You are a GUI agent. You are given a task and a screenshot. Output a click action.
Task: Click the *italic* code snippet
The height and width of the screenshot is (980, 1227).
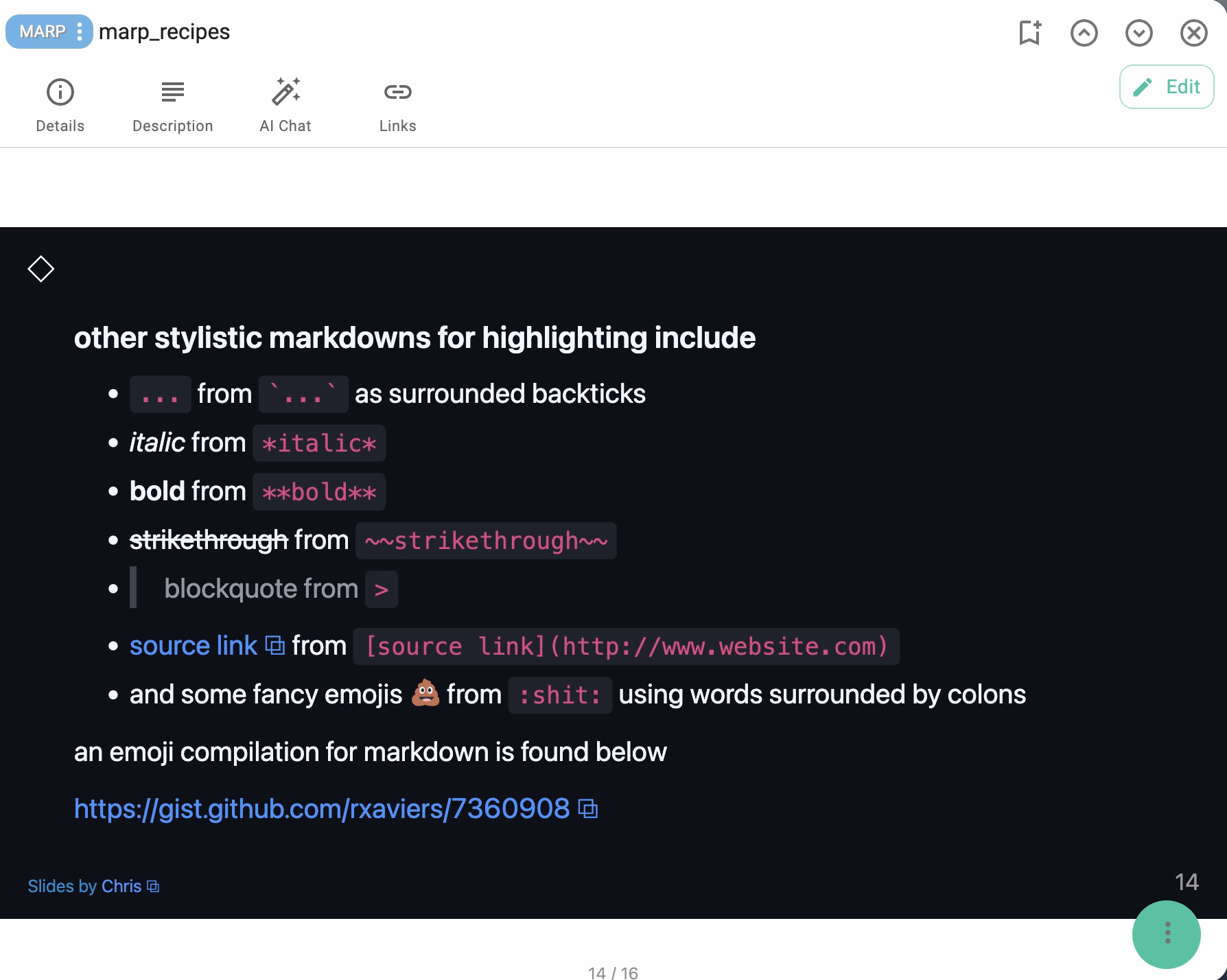319,443
